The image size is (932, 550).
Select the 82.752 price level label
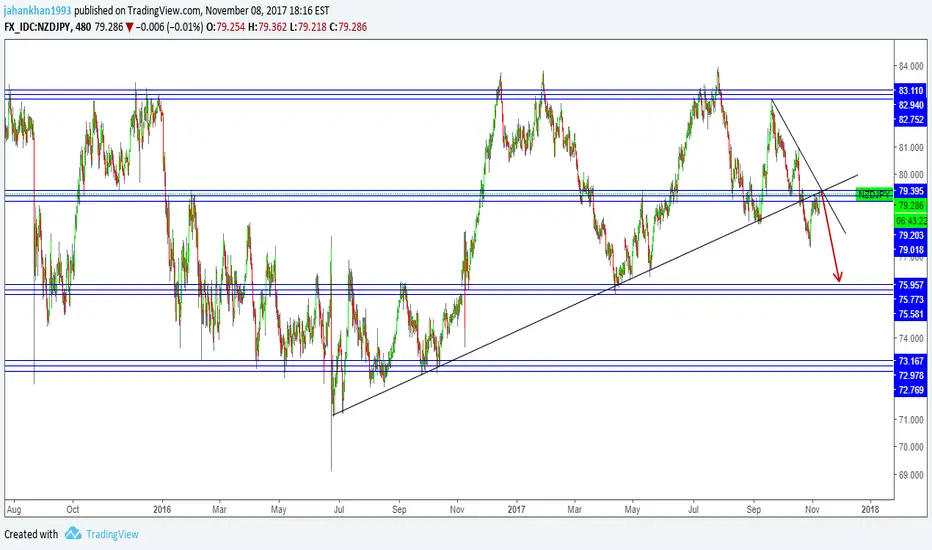911,120
